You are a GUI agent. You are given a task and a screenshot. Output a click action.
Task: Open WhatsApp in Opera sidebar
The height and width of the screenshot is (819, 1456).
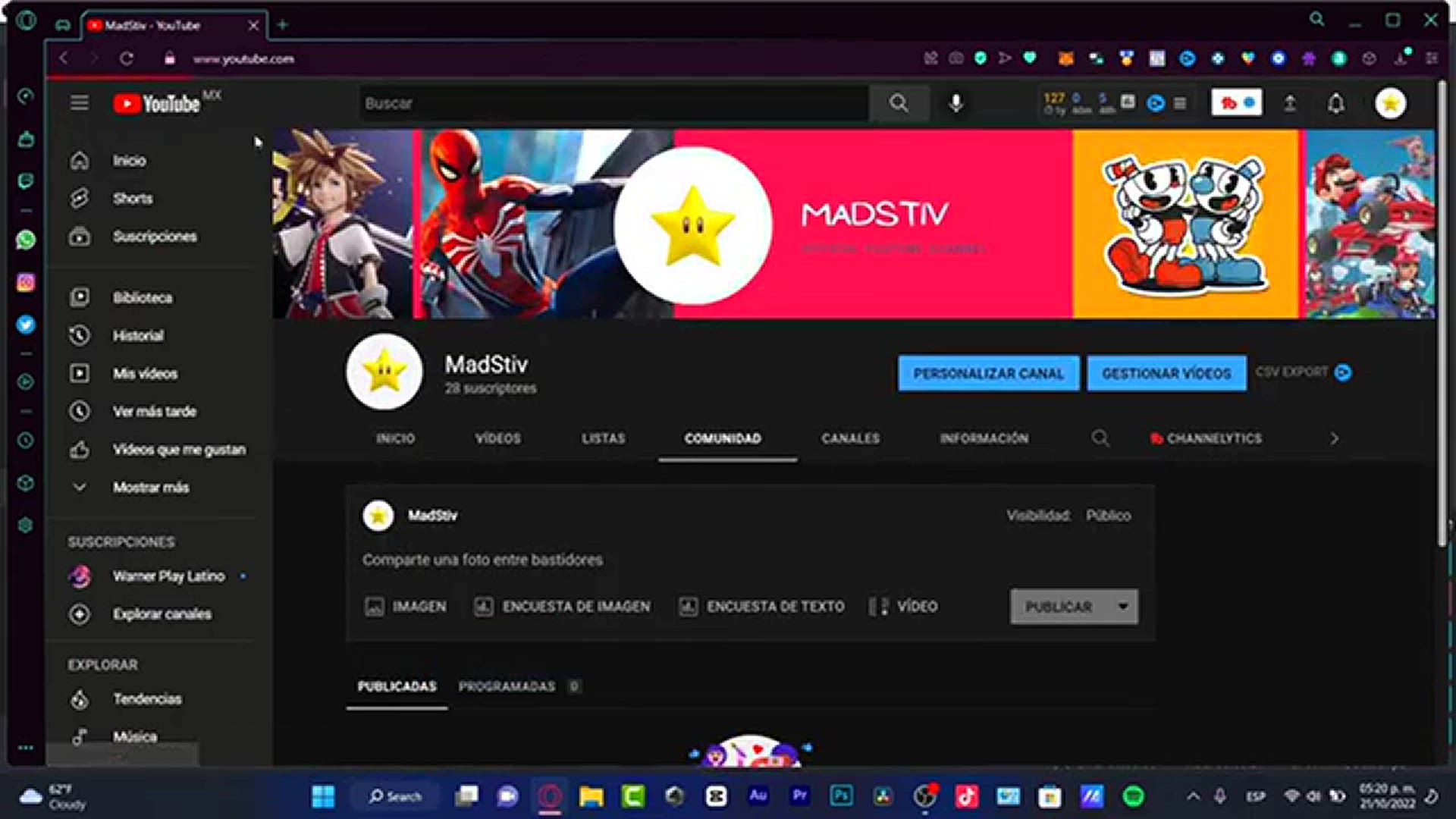coord(26,240)
